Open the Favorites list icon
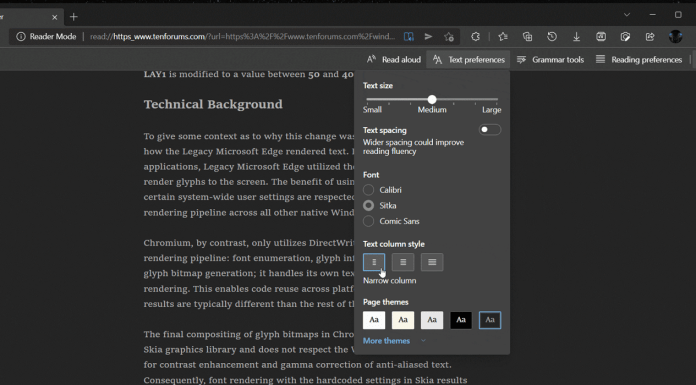696x385 pixels. [x=503, y=36]
